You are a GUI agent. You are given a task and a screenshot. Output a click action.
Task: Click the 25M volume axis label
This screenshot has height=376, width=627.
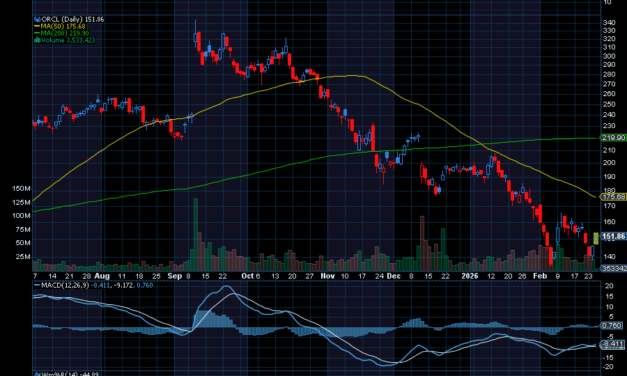[23, 256]
